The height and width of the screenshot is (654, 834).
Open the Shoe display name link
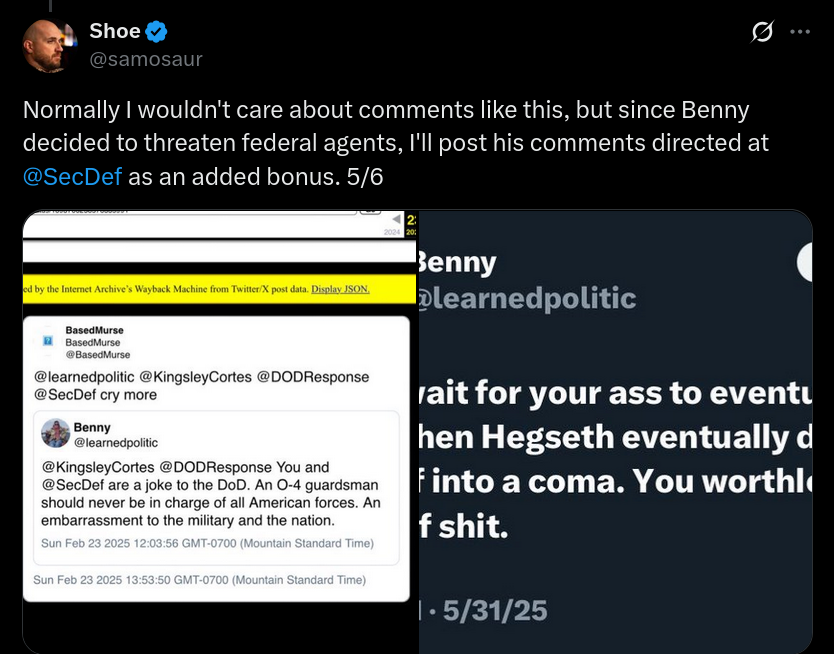[x=114, y=31]
